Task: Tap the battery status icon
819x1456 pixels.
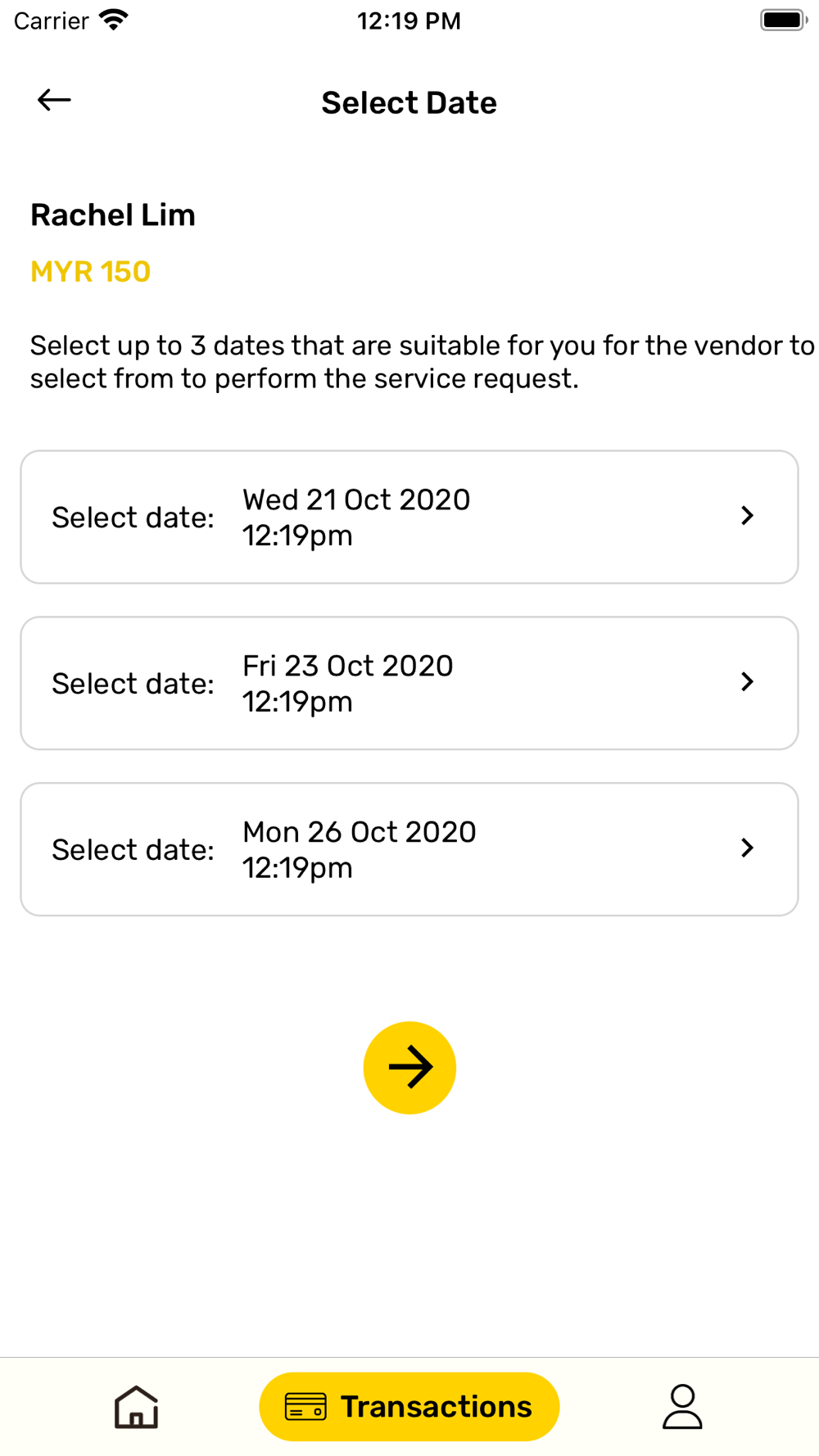Action: pos(783,20)
